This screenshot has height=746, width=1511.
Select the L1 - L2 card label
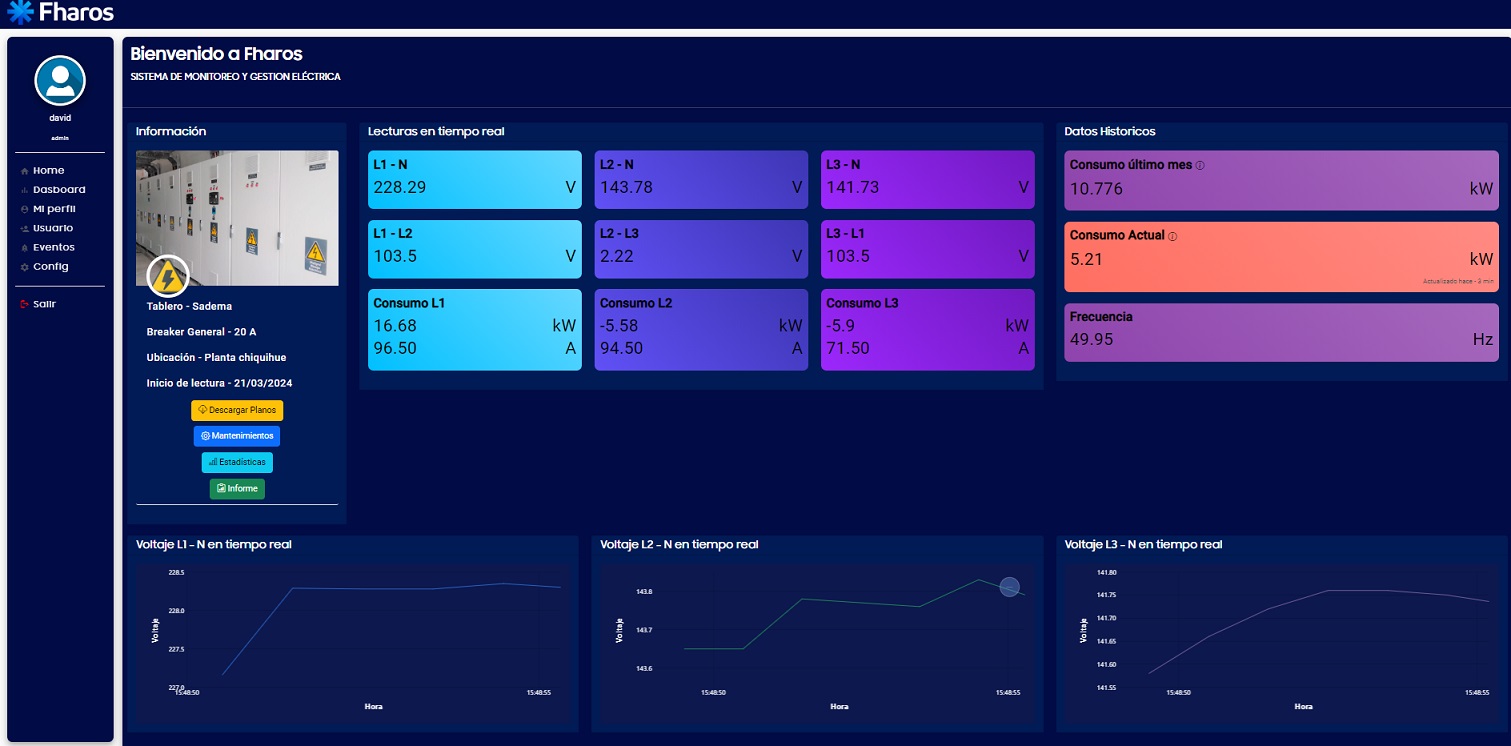(x=393, y=233)
